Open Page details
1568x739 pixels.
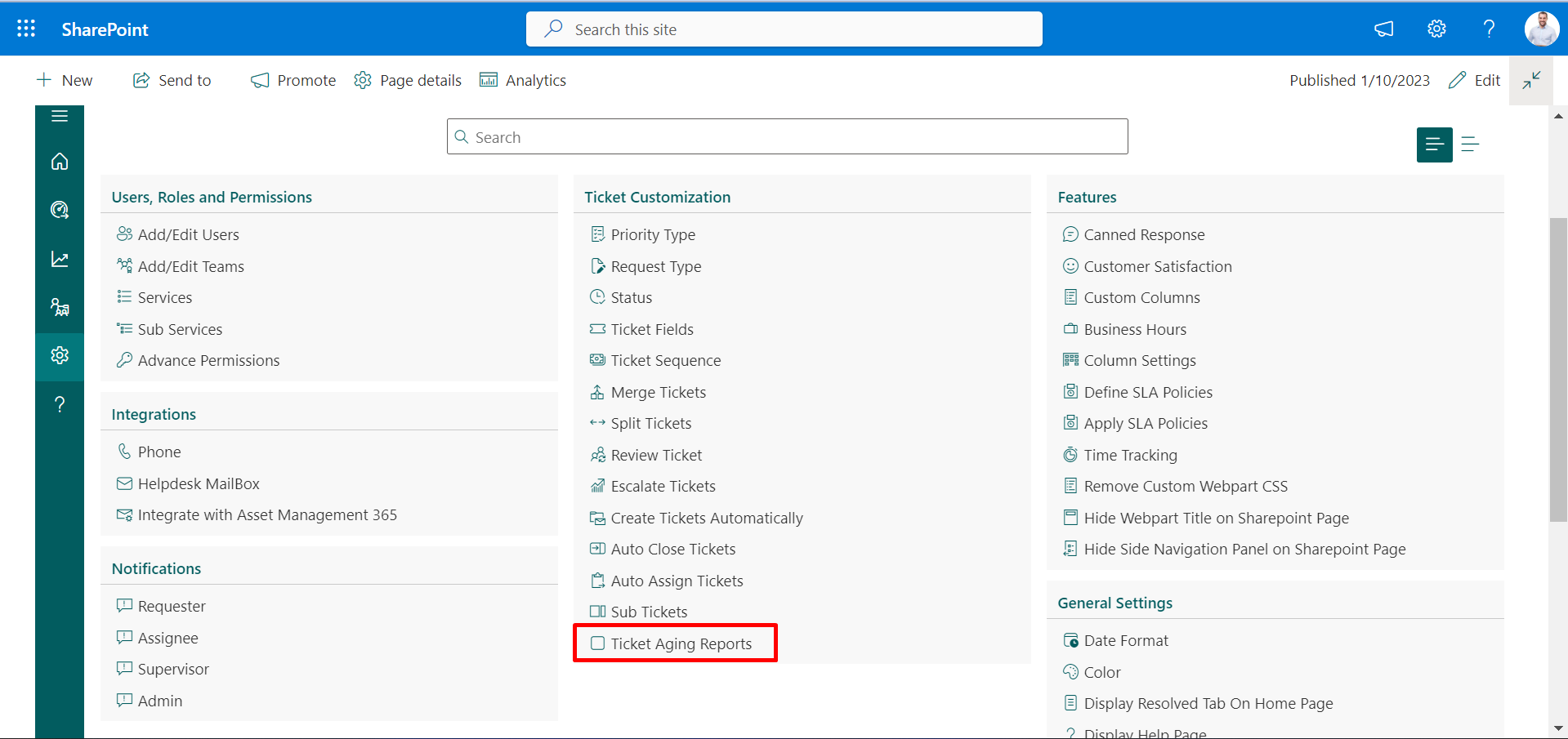408,80
